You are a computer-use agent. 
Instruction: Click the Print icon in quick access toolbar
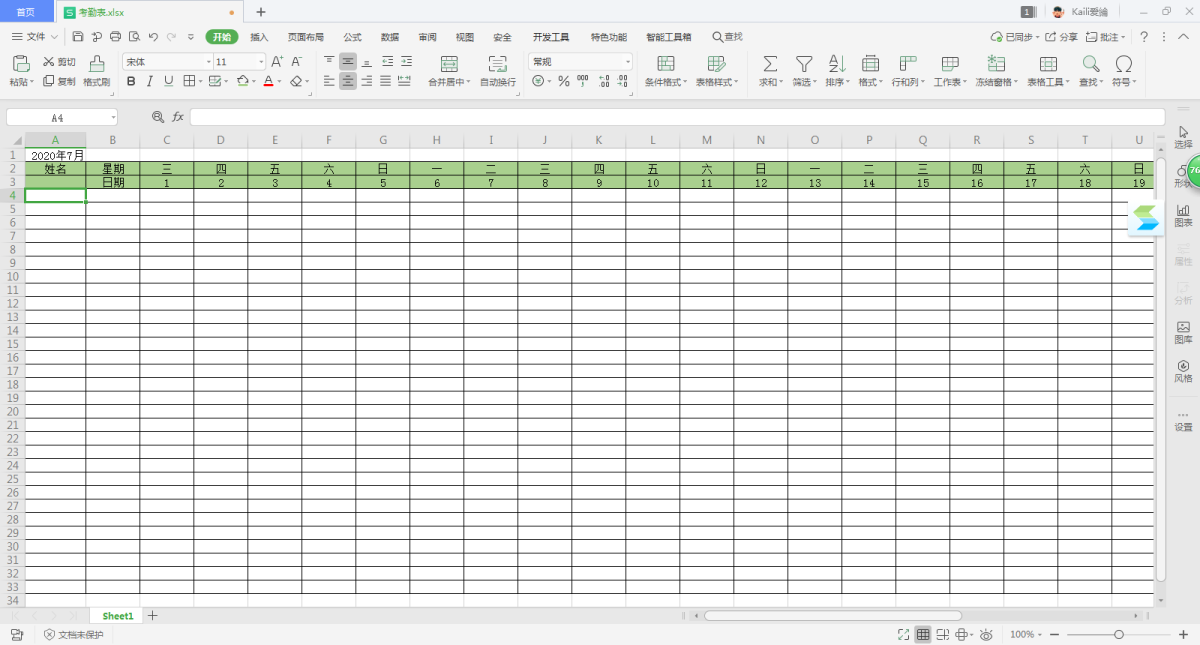point(115,37)
